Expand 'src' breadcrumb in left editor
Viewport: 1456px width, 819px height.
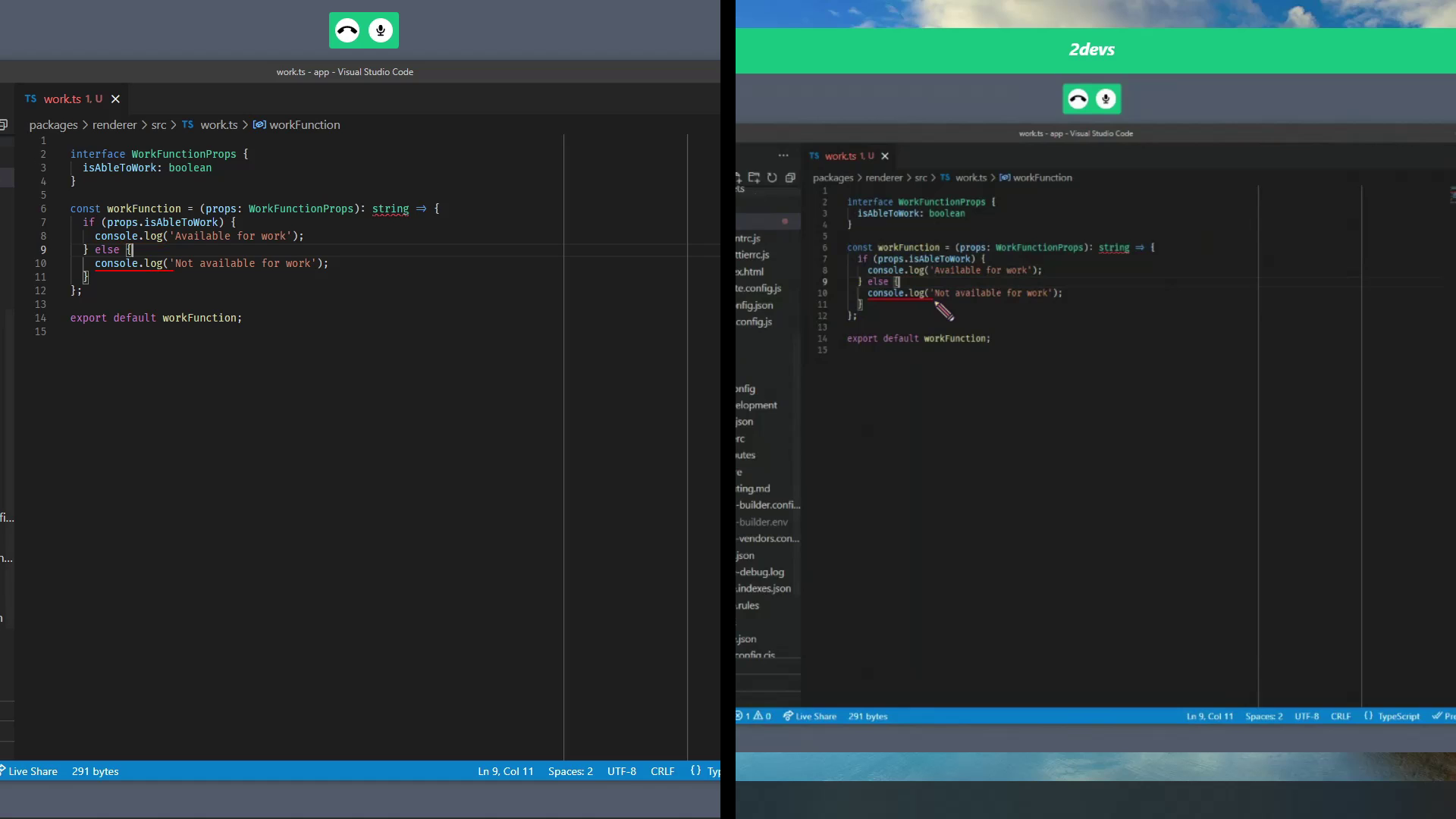(158, 125)
